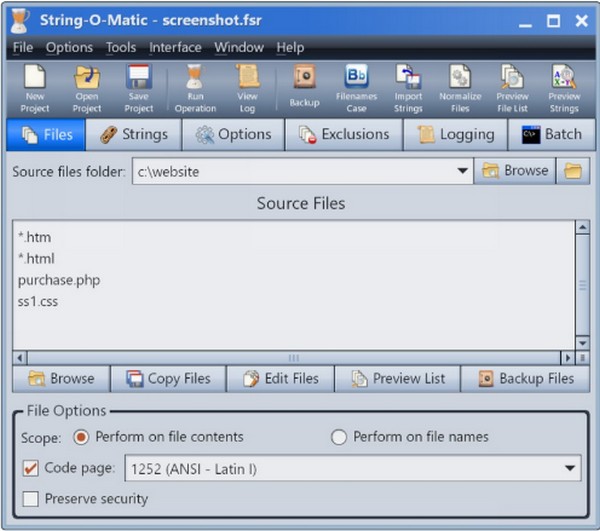Uncheck the Code page checkbox
600x531 pixels.
pyautogui.click(x=31, y=467)
